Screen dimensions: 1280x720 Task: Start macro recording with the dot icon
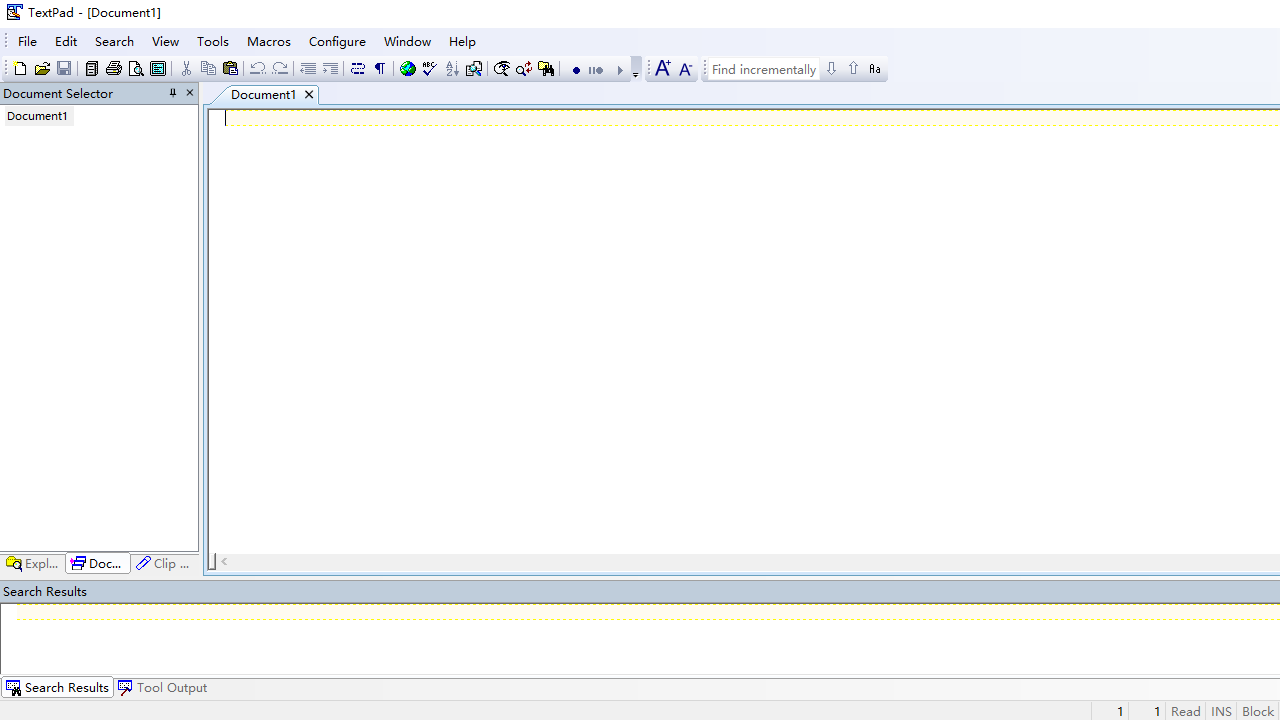tap(576, 70)
